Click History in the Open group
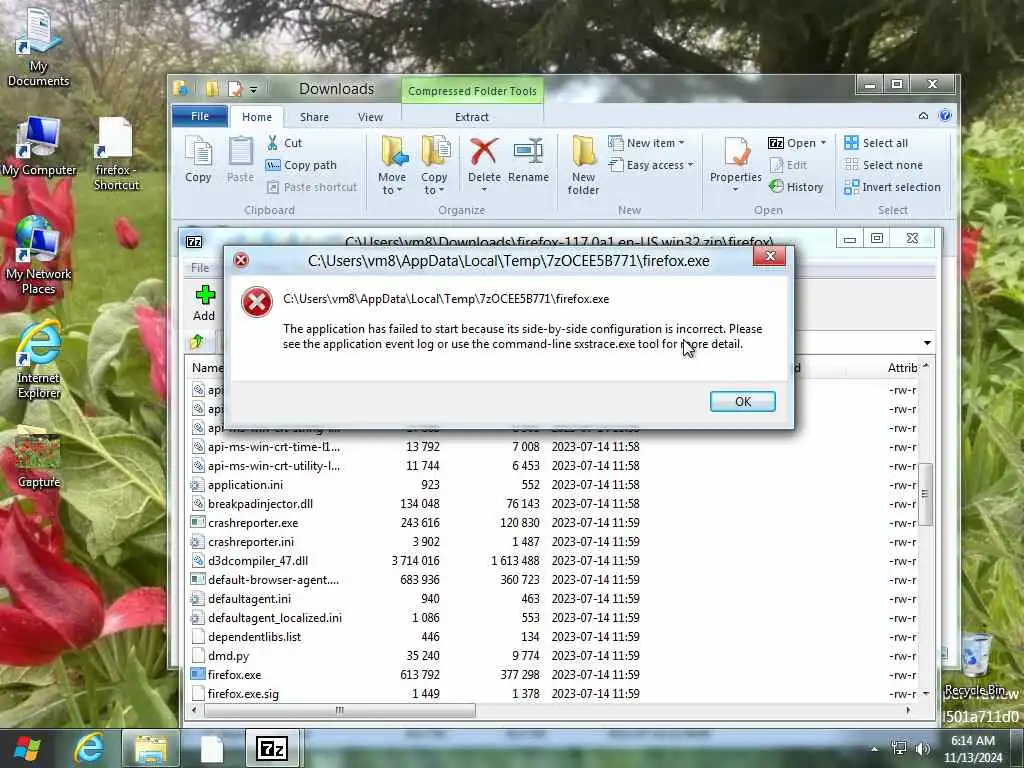Screen dimensions: 1024x768 (796, 187)
